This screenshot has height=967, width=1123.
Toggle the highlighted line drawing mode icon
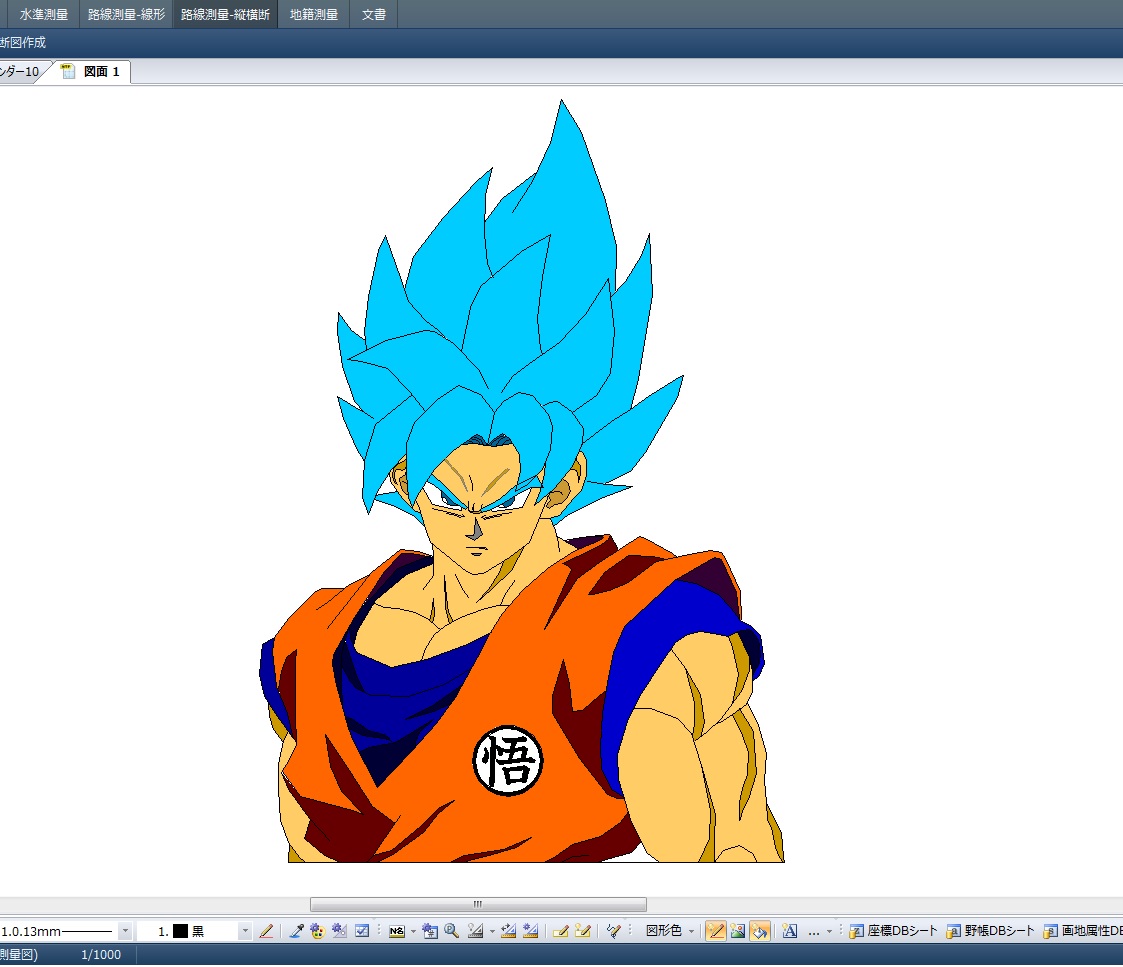tap(715, 931)
